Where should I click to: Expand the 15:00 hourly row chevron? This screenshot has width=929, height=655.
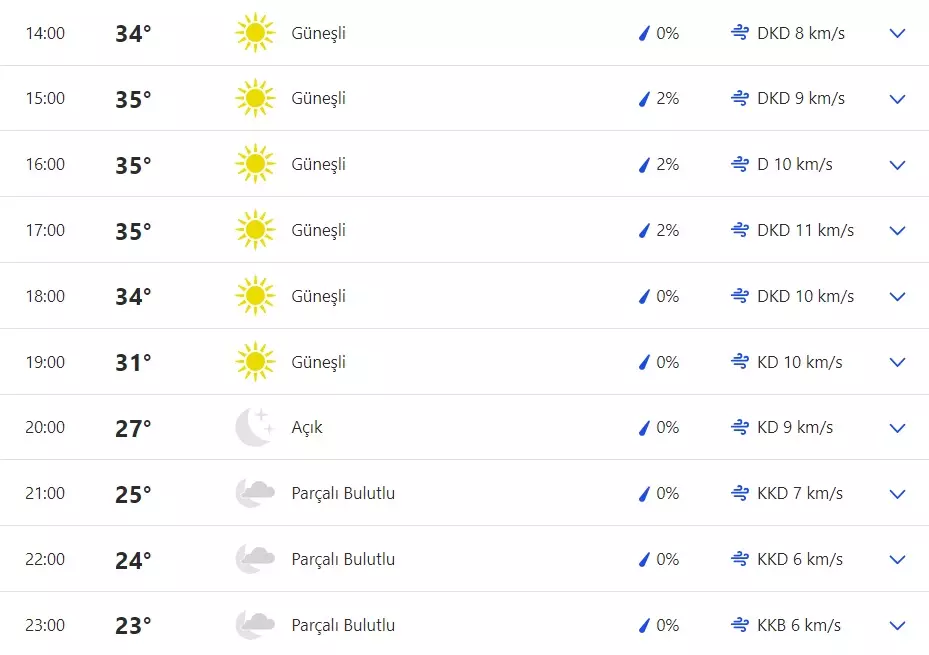(897, 99)
